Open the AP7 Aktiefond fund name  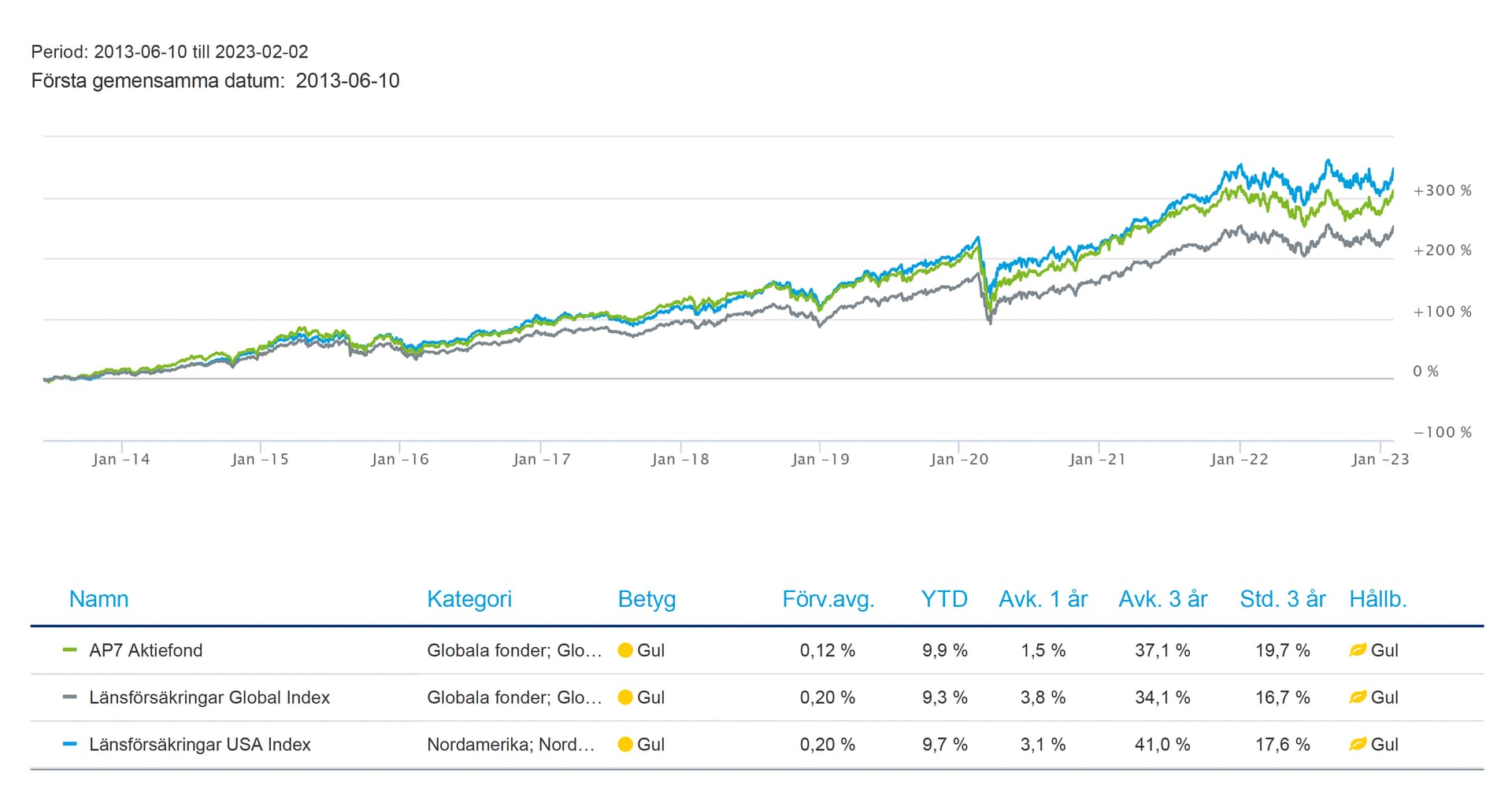tap(146, 650)
